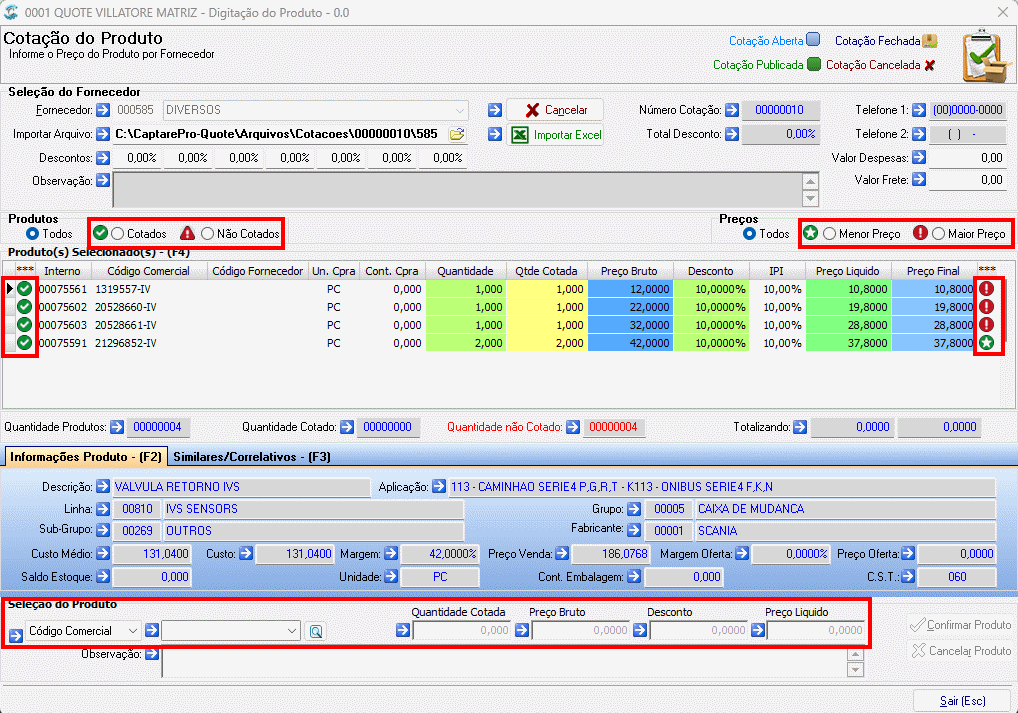Click the up arrow of top Observação scrollbar
Screen dimensions: 1018x713
(810, 181)
